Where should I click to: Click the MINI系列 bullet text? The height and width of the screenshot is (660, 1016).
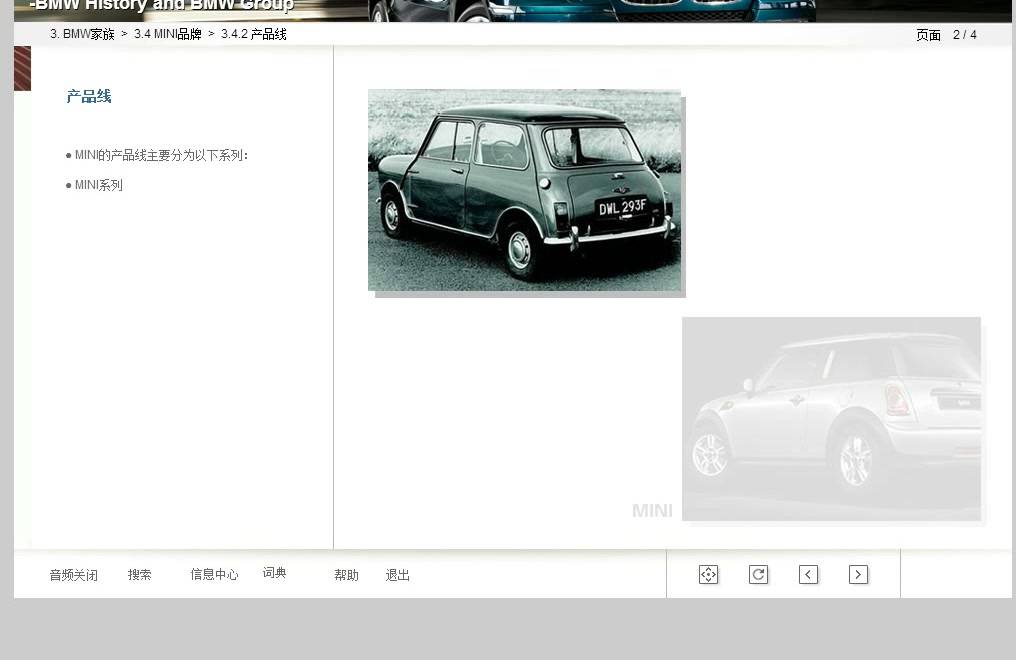click(x=98, y=185)
